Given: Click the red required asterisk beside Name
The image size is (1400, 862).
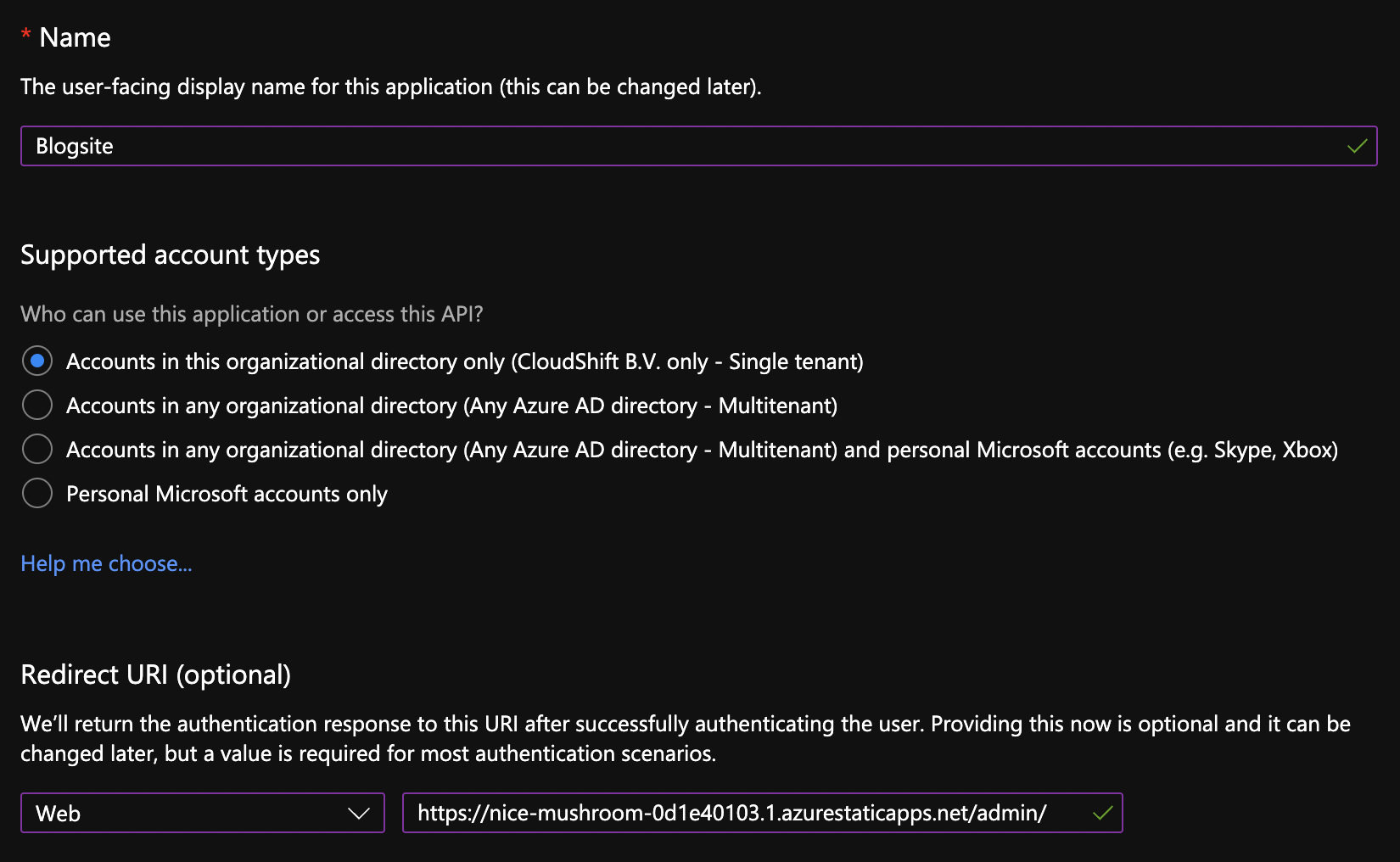Looking at the screenshot, I should coord(26,35).
